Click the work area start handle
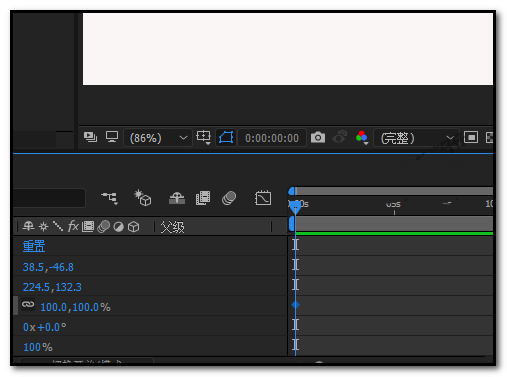Image resolution: width=507 pixels, height=377 pixels. (292, 223)
